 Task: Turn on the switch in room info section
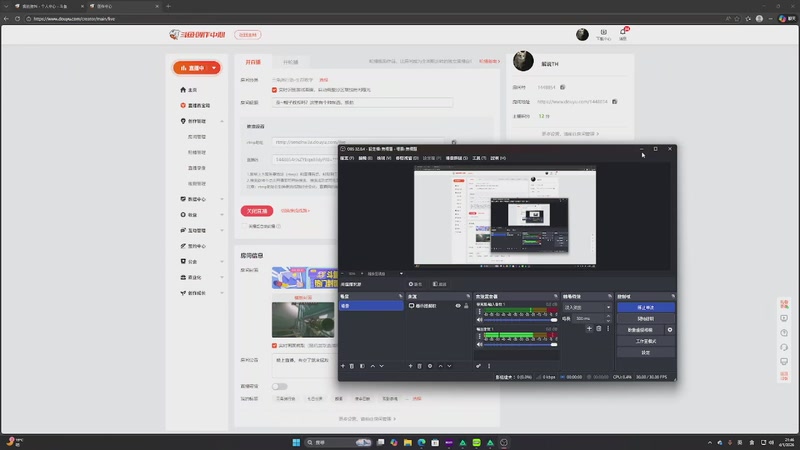coord(280,386)
